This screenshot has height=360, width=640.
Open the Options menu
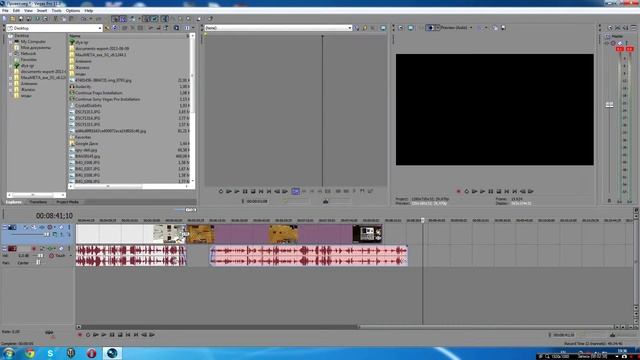73,11
